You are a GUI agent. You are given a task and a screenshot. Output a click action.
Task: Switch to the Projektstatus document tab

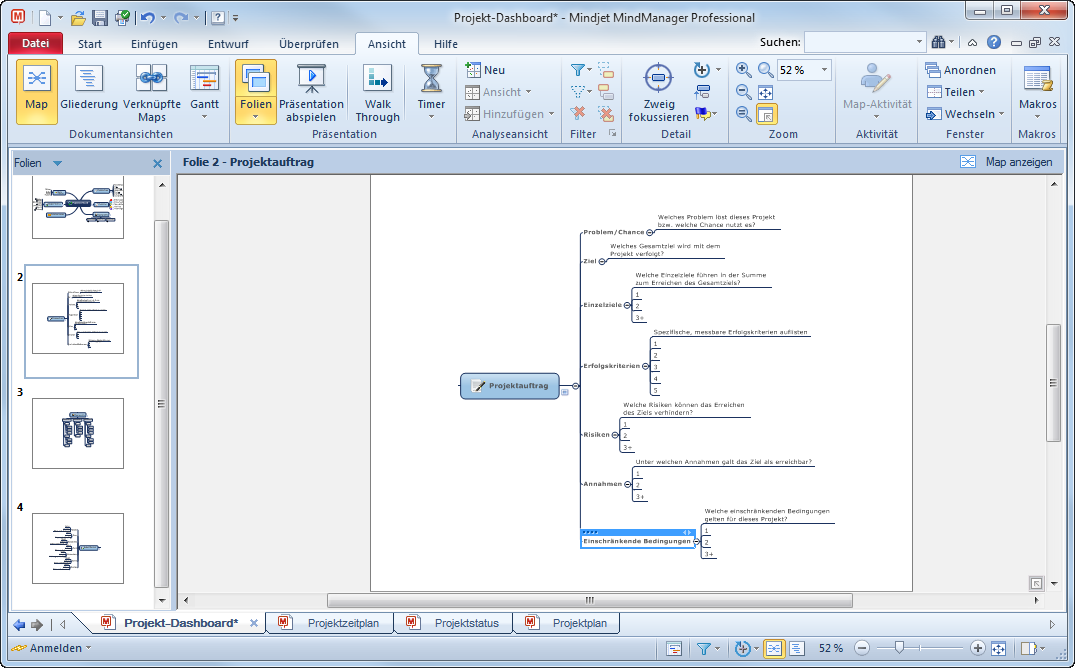(455, 623)
